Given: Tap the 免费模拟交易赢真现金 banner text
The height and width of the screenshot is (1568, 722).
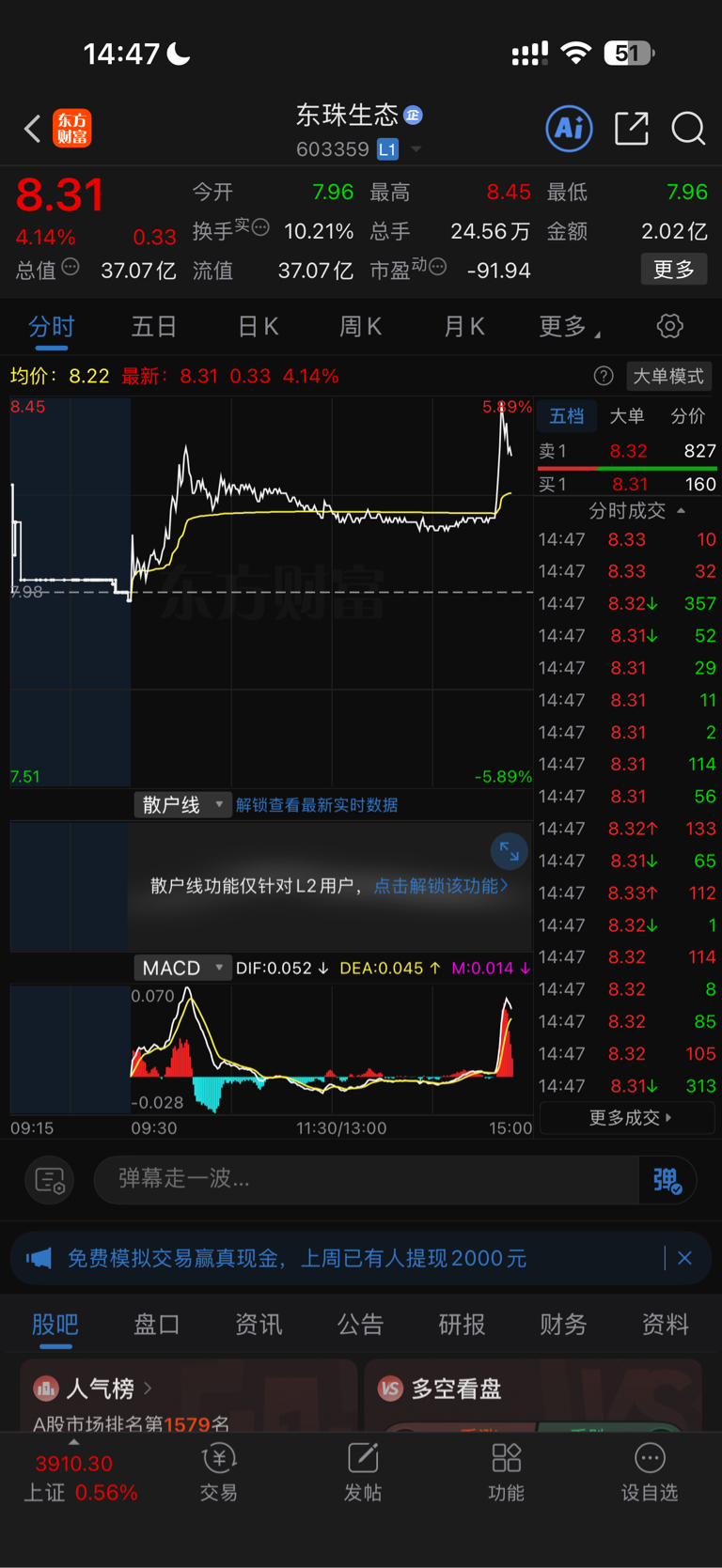Looking at the screenshot, I should (297, 1258).
